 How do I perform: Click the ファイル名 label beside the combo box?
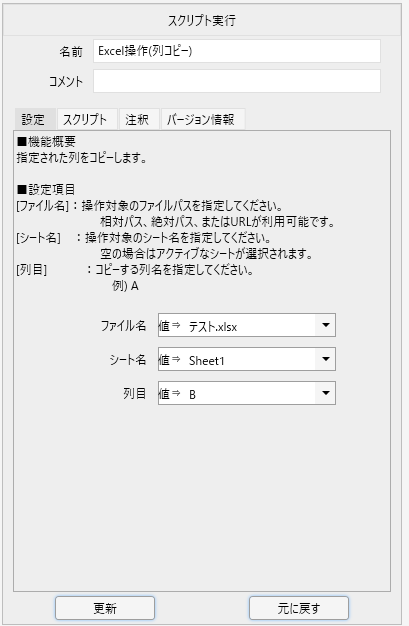pos(123,326)
